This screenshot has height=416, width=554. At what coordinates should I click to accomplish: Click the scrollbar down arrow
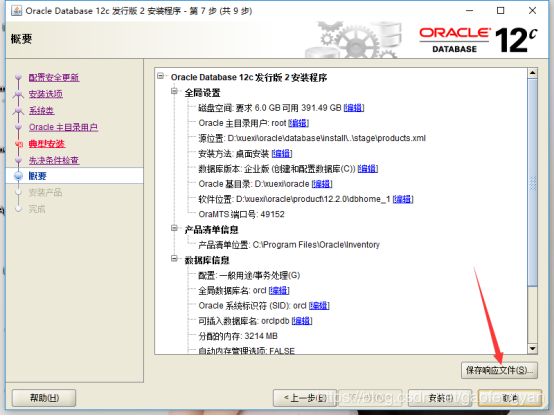click(x=532, y=348)
